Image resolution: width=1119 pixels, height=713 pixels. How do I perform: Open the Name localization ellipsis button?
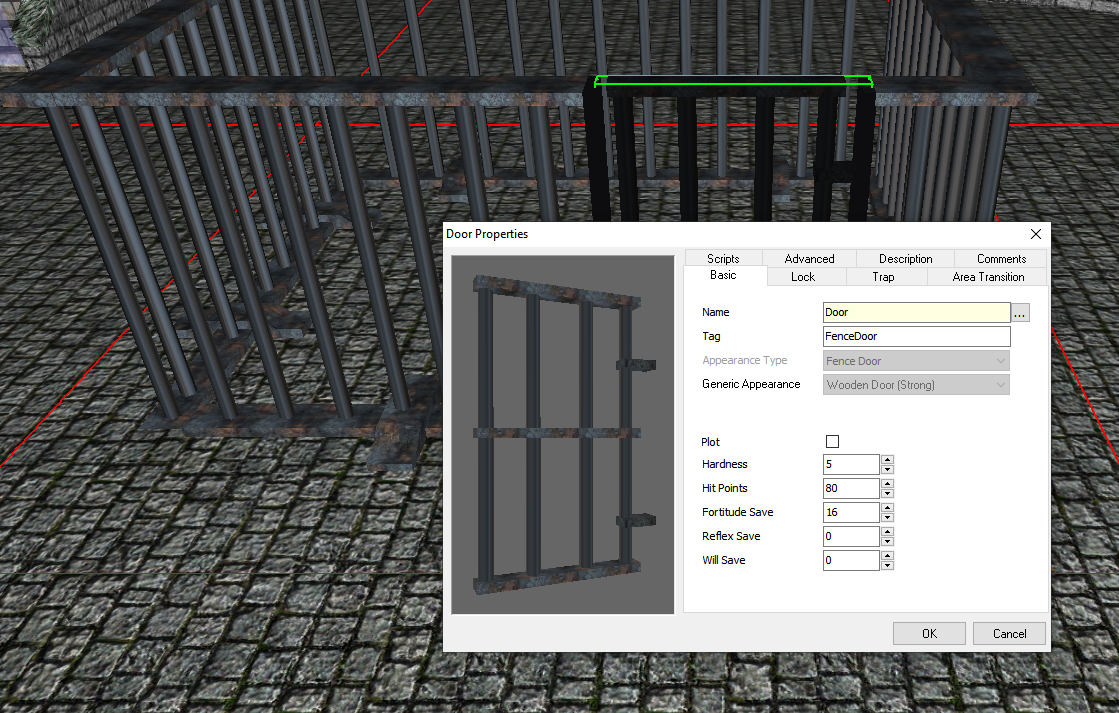pos(1021,313)
